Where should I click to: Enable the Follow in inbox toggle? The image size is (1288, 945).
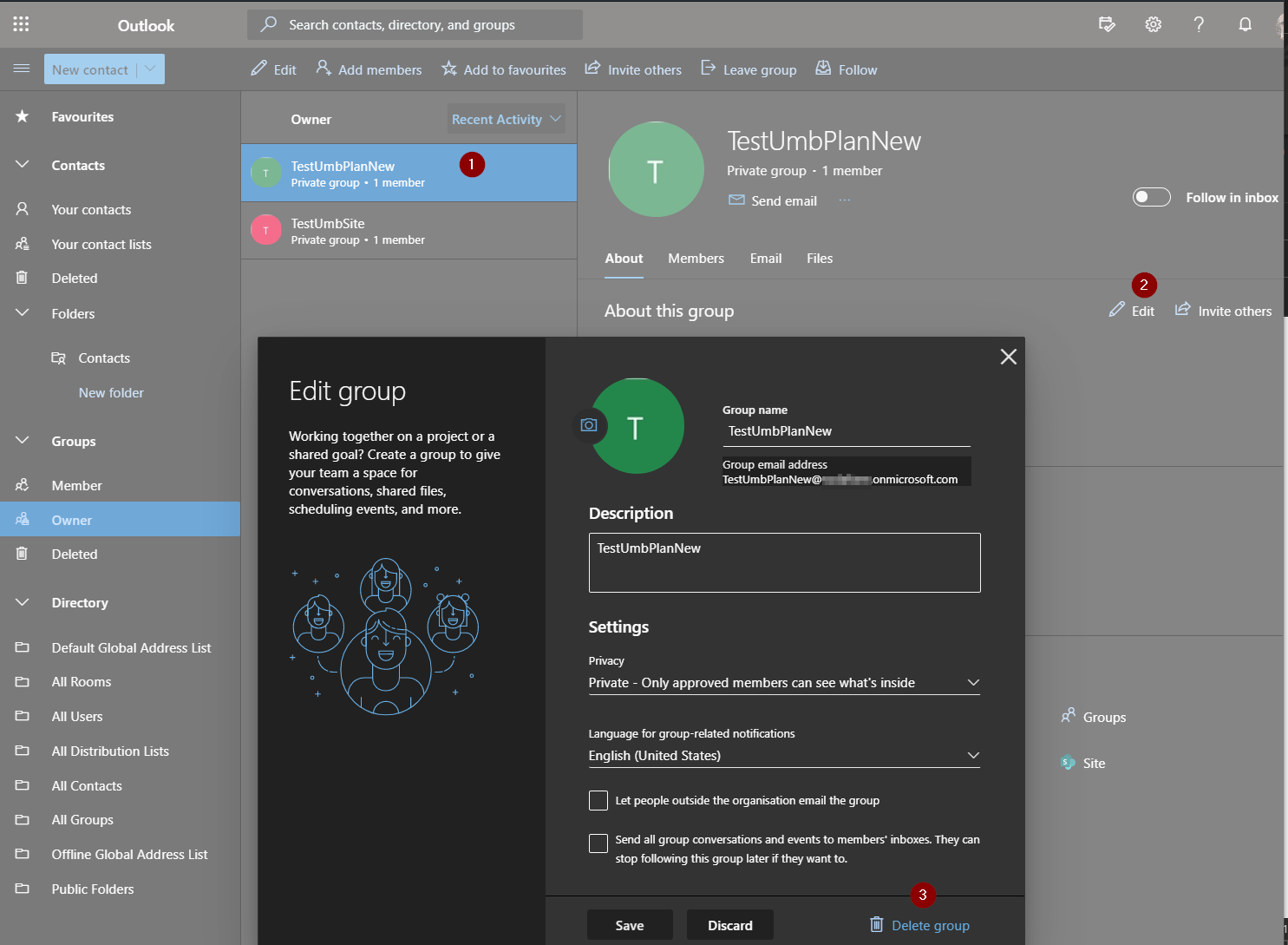(x=1151, y=197)
